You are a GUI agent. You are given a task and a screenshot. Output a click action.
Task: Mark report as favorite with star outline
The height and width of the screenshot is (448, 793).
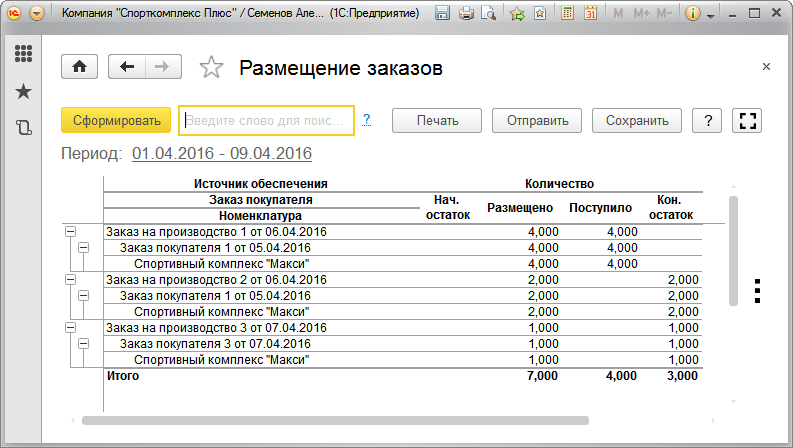click(x=211, y=67)
